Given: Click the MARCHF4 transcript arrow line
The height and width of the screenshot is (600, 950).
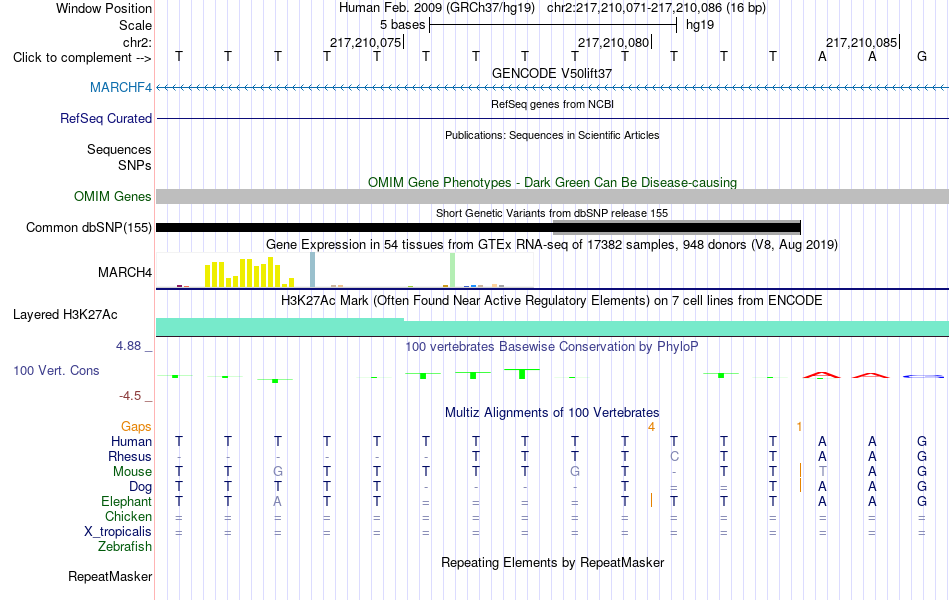Looking at the screenshot, I should coord(552,88).
